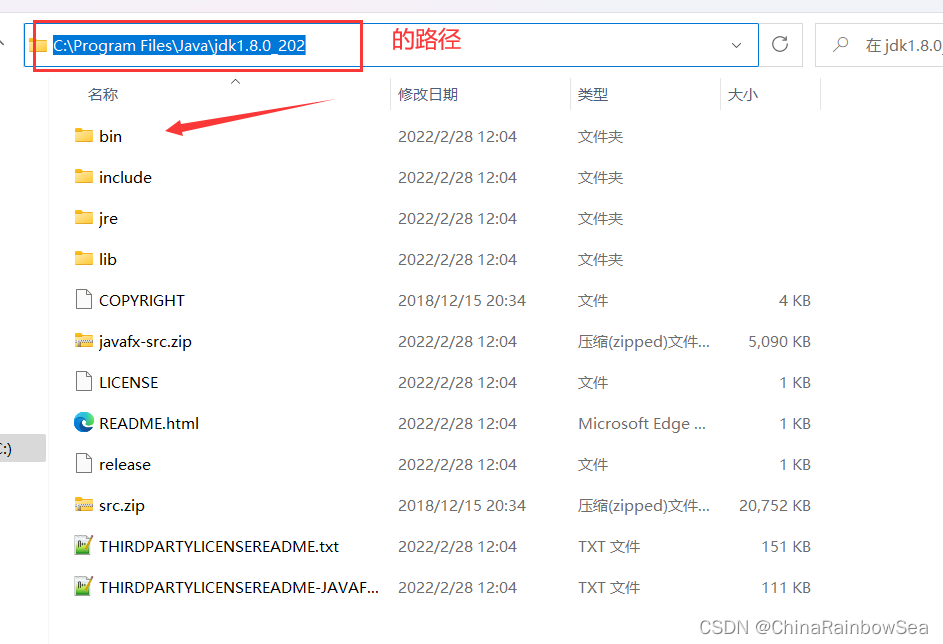
Task: Select the release file name
Action: [x=125, y=464]
